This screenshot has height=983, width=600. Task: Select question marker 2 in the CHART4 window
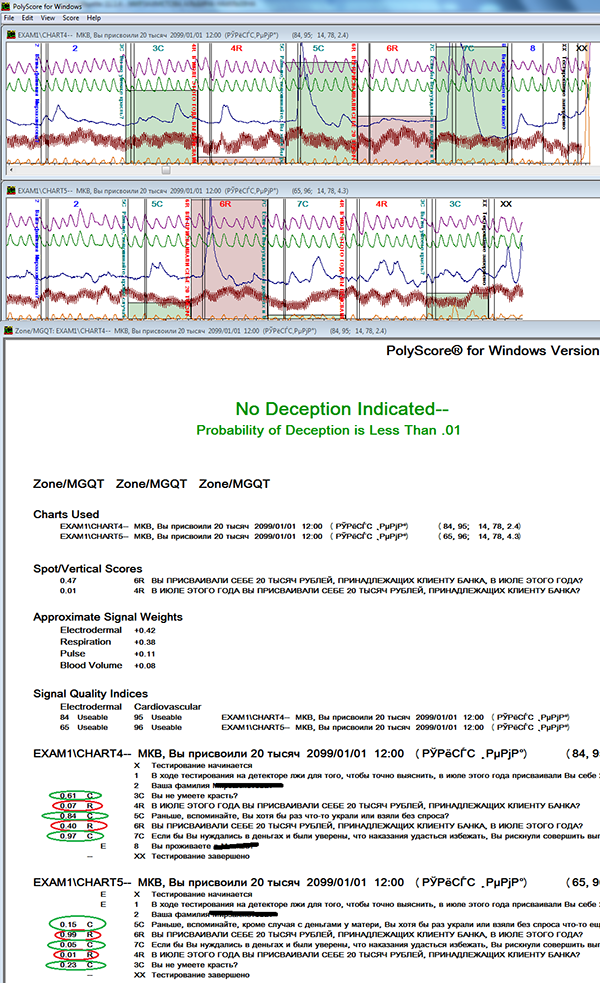tap(75, 48)
